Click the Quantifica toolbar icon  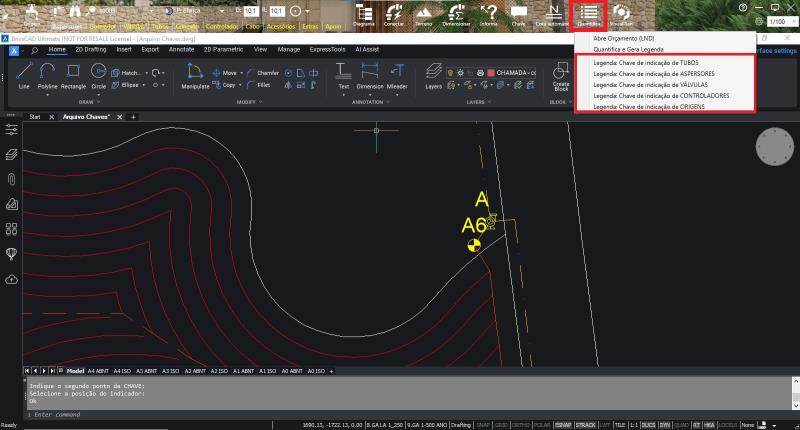(x=588, y=14)
